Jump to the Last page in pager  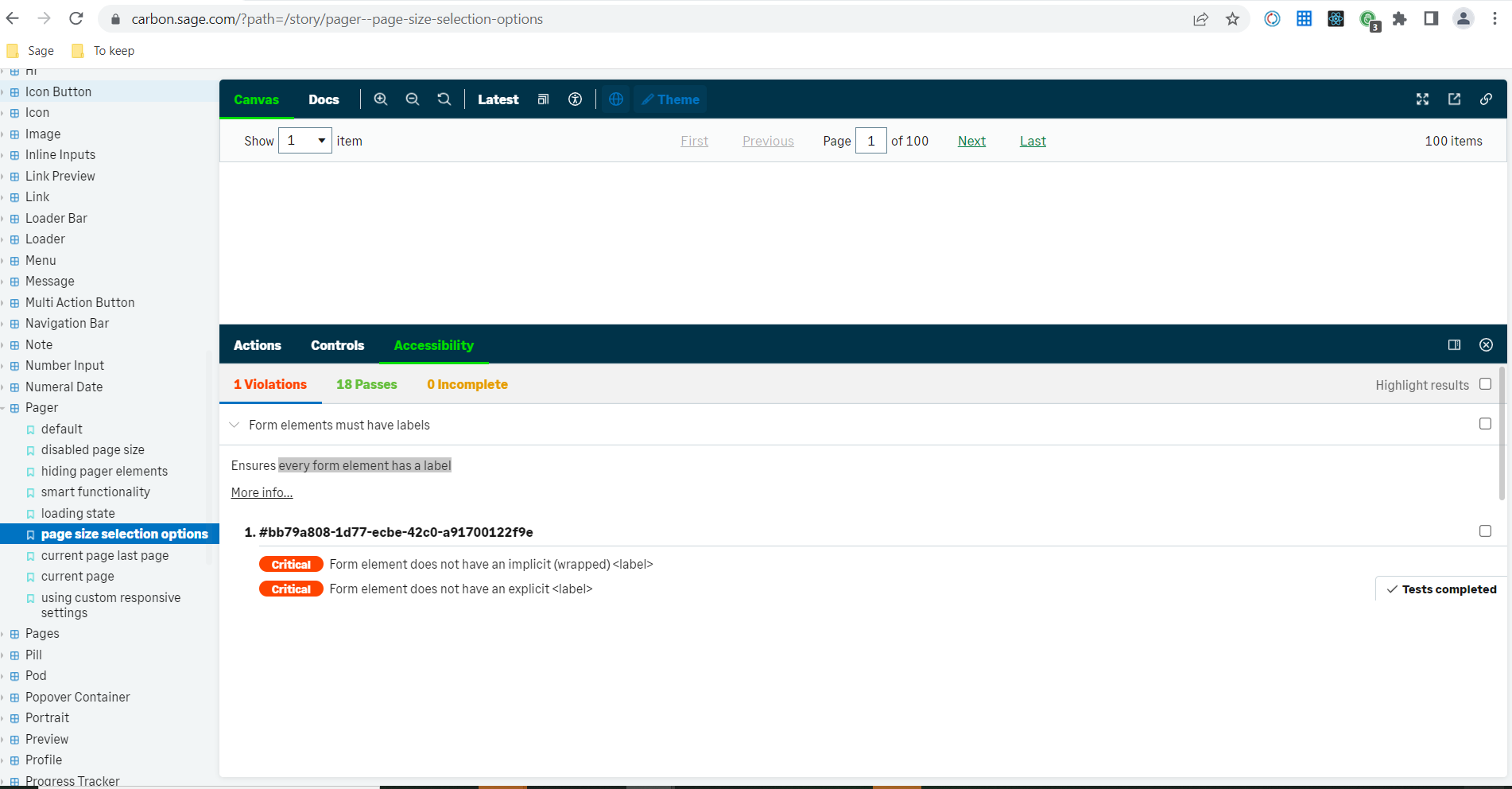click(1033, 141)
